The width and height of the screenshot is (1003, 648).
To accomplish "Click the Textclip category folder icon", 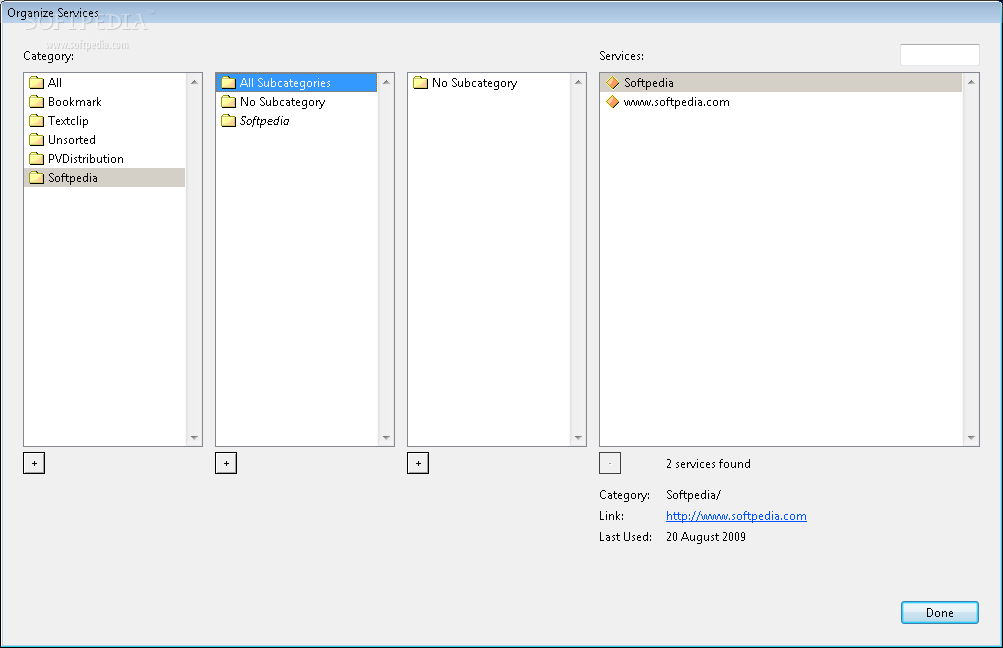I will pos(36,121).
